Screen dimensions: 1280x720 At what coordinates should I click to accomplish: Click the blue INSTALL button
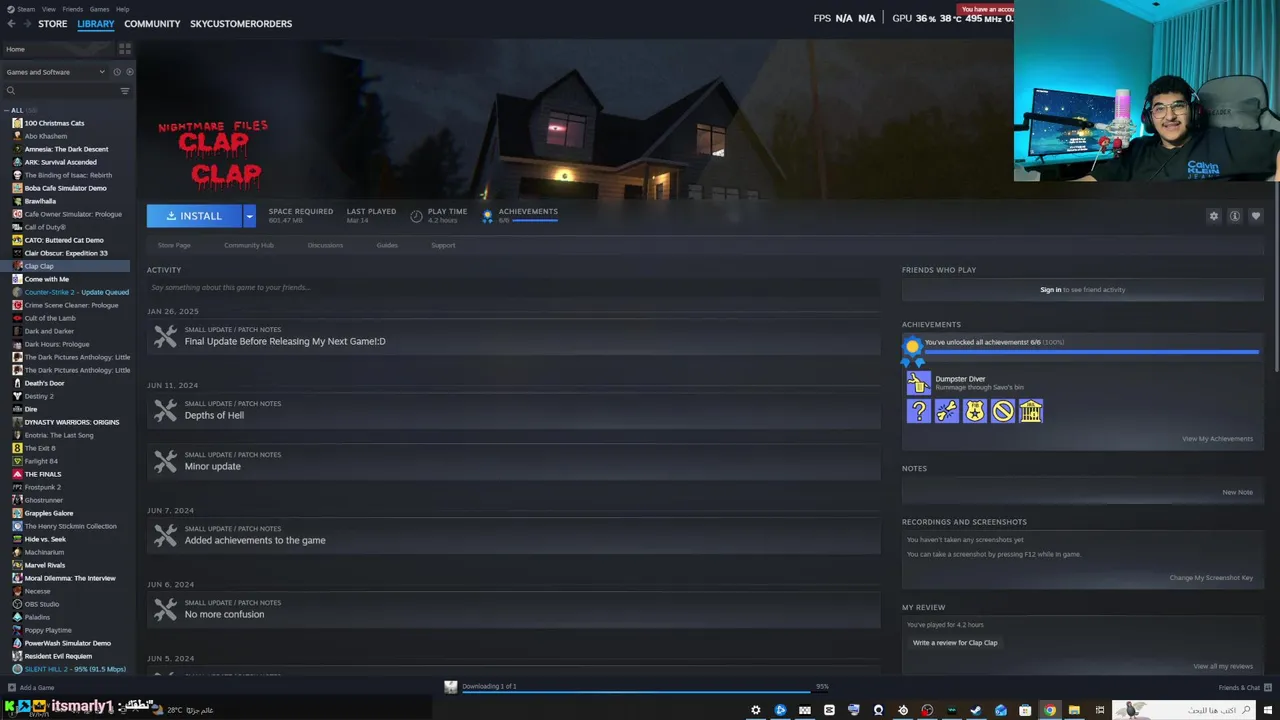194,216
